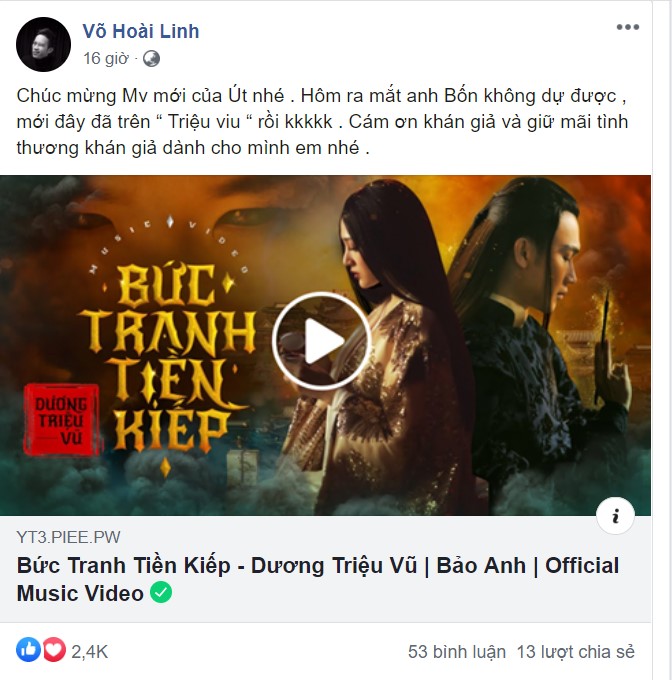Play the Bức Tranh Tiền Kiếp video

pos(322,341)
